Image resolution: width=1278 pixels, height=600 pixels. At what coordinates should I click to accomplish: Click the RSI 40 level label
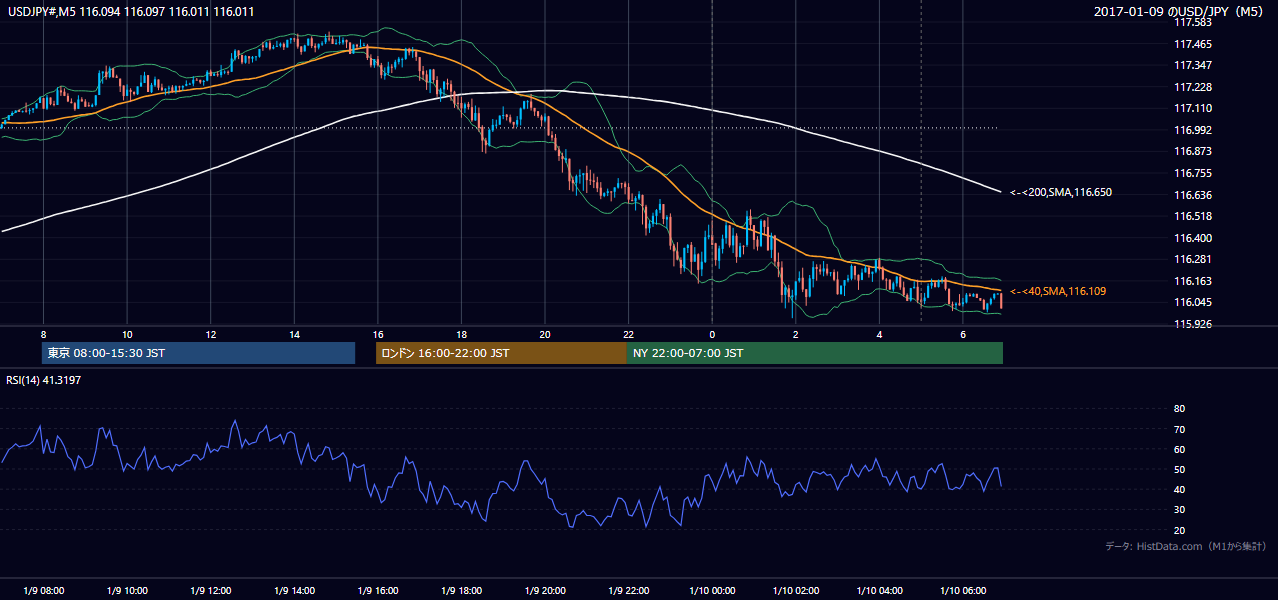1180,489
